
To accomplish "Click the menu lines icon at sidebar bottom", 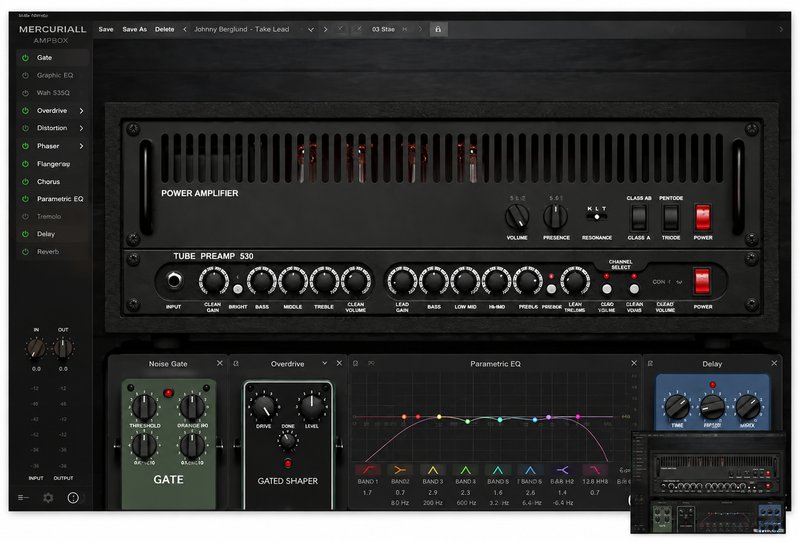I will click(23, 498).
